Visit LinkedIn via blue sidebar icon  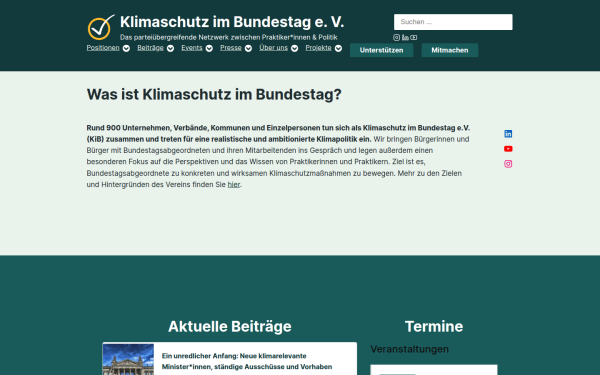point(508,134)
